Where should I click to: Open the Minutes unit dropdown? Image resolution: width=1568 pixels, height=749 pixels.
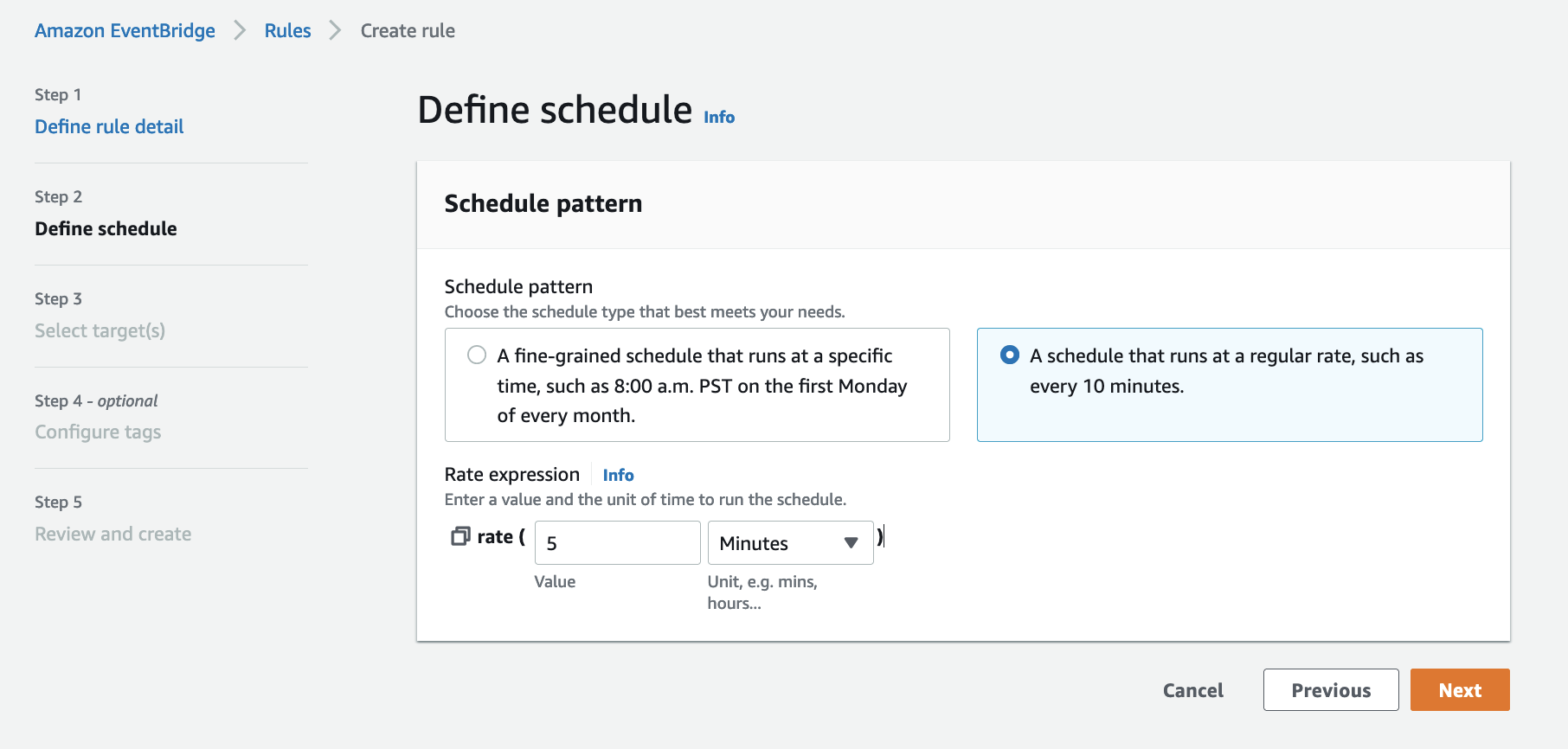[x=789, y=542]
